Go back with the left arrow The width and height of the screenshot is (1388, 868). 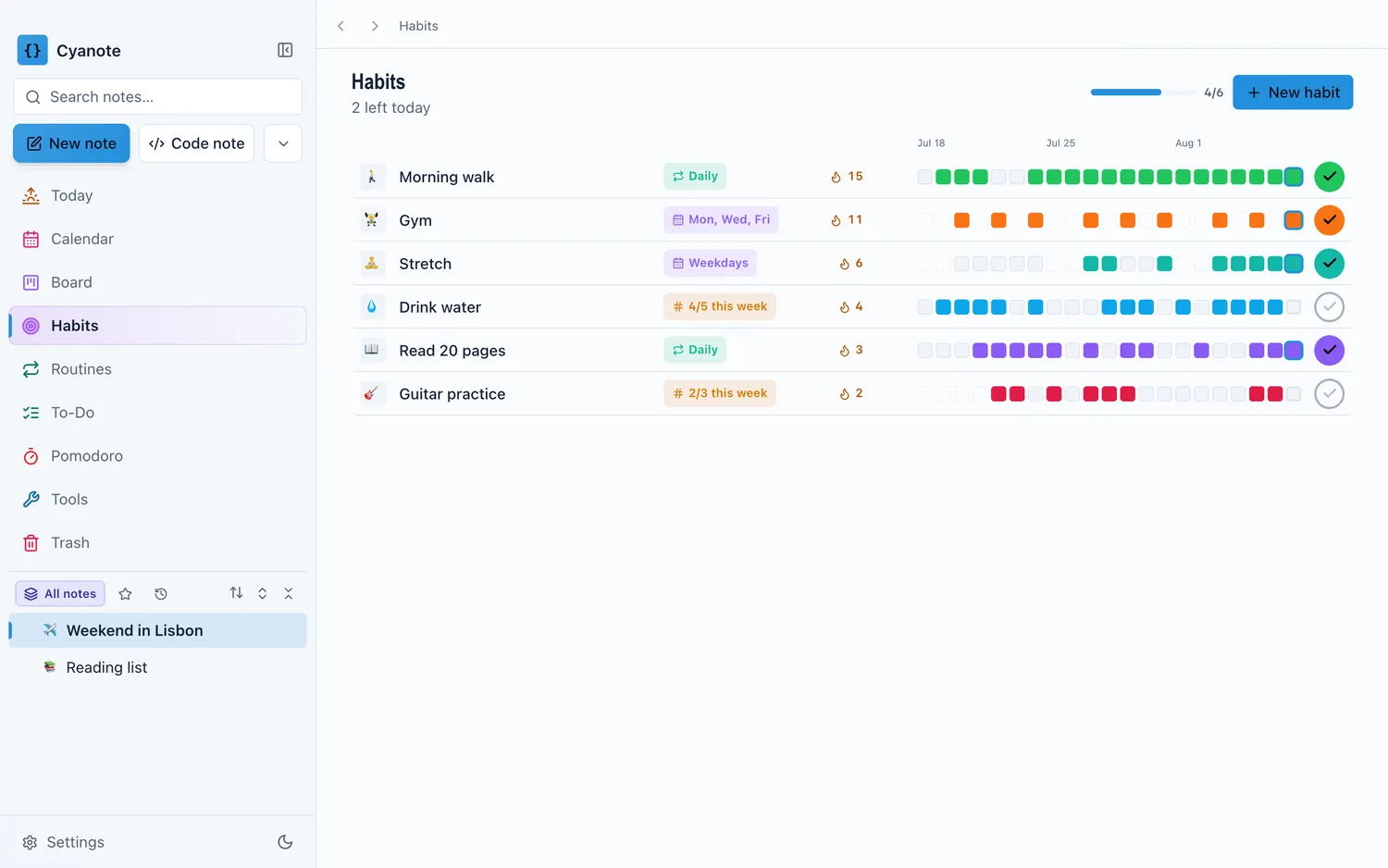tap(341, 26)
